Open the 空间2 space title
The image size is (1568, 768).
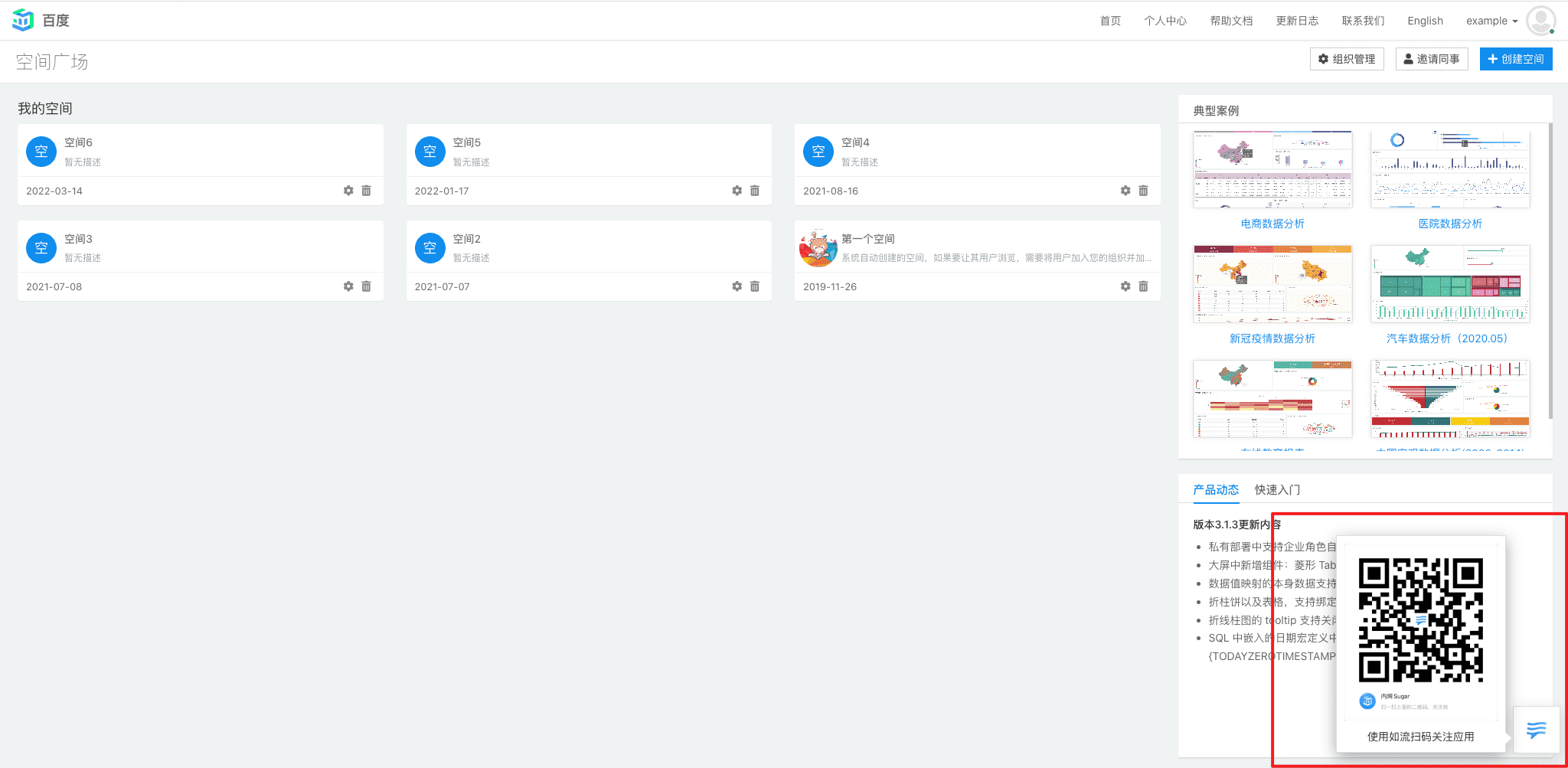466,239
